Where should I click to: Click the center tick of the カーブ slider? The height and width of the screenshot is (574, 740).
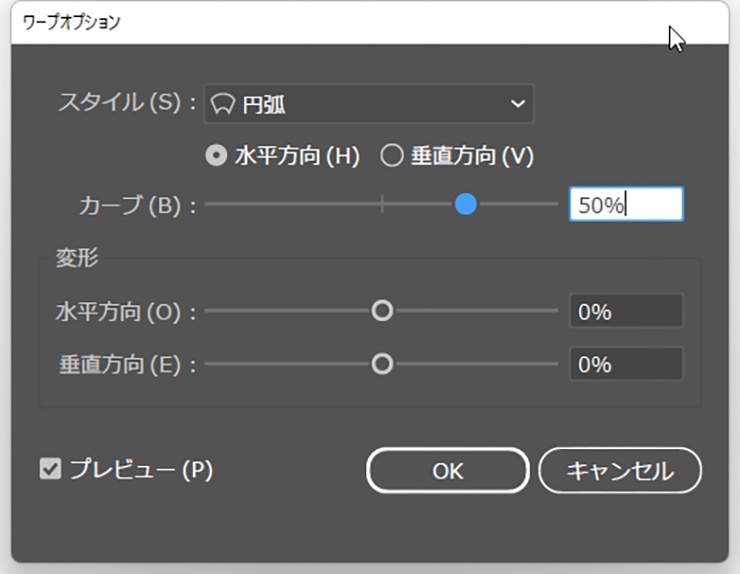point(382,205)
